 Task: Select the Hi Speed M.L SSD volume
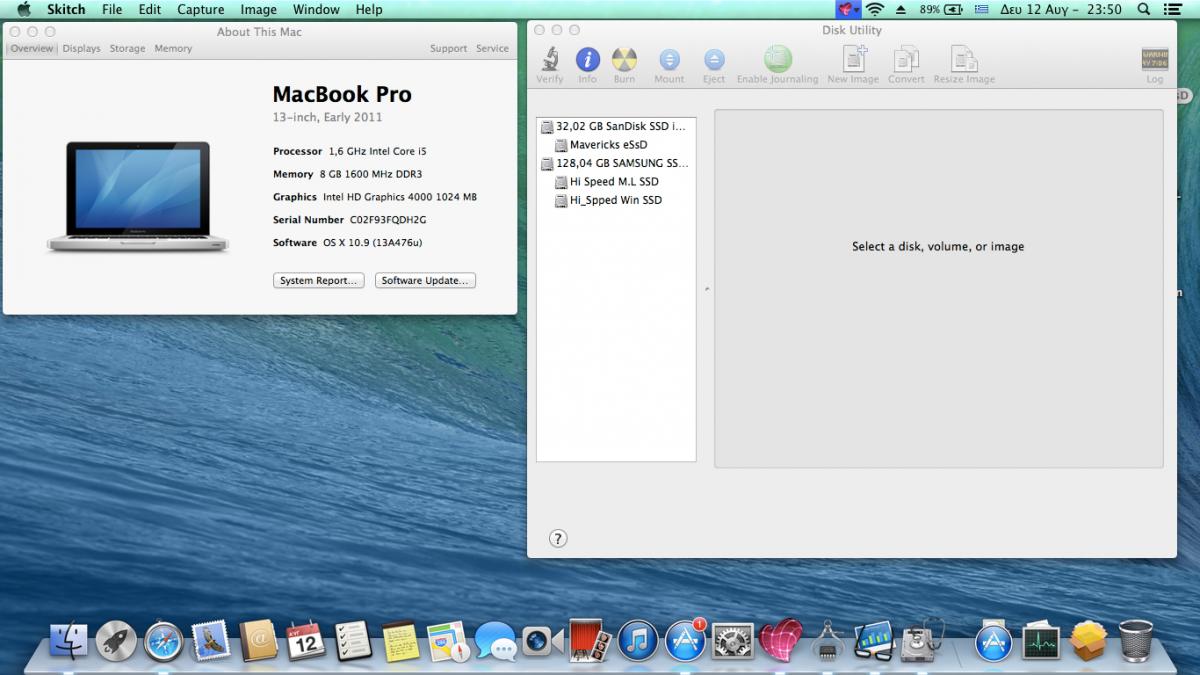[616, 182]
